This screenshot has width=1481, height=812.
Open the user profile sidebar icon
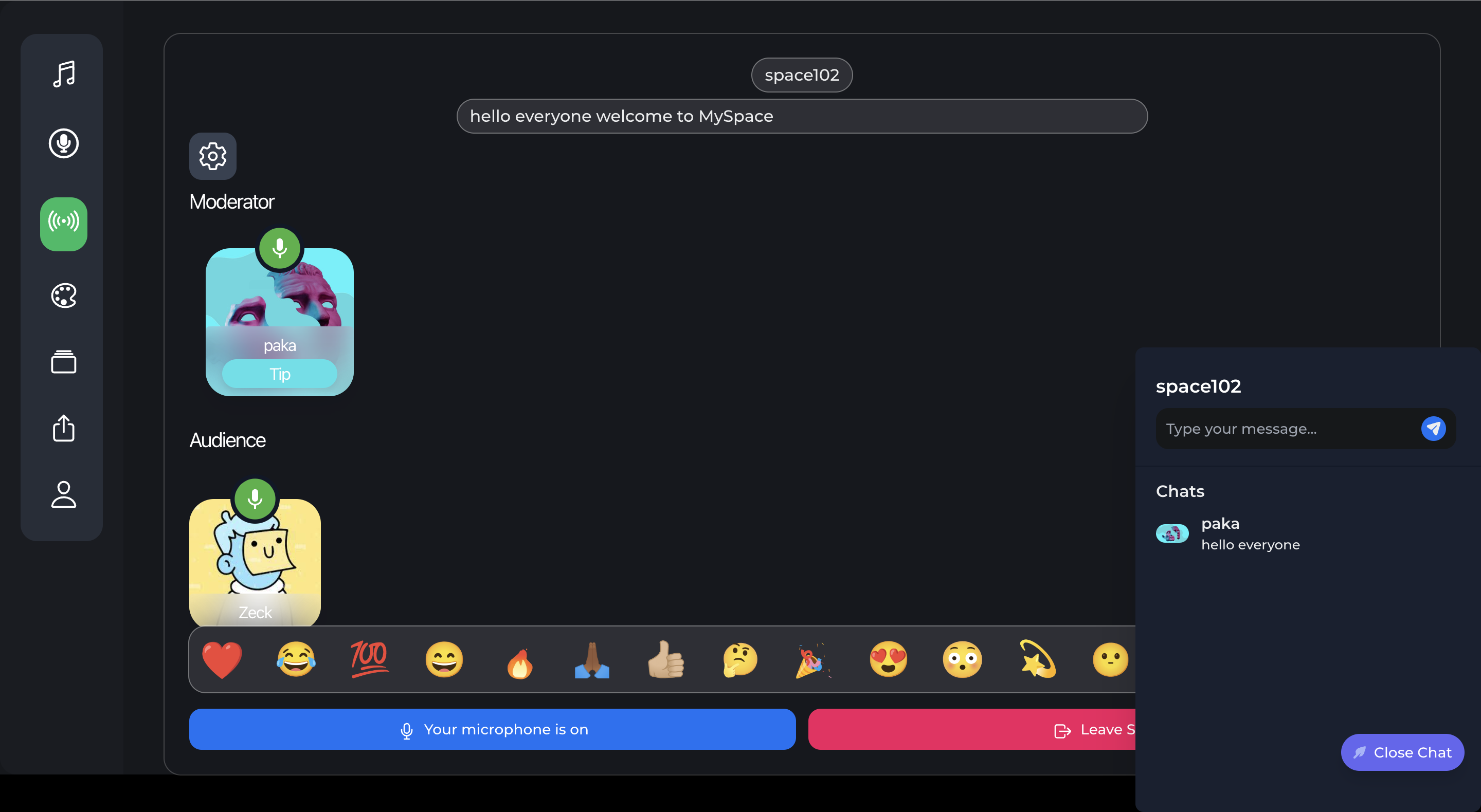pyautogui.click(x=63, y=494)
